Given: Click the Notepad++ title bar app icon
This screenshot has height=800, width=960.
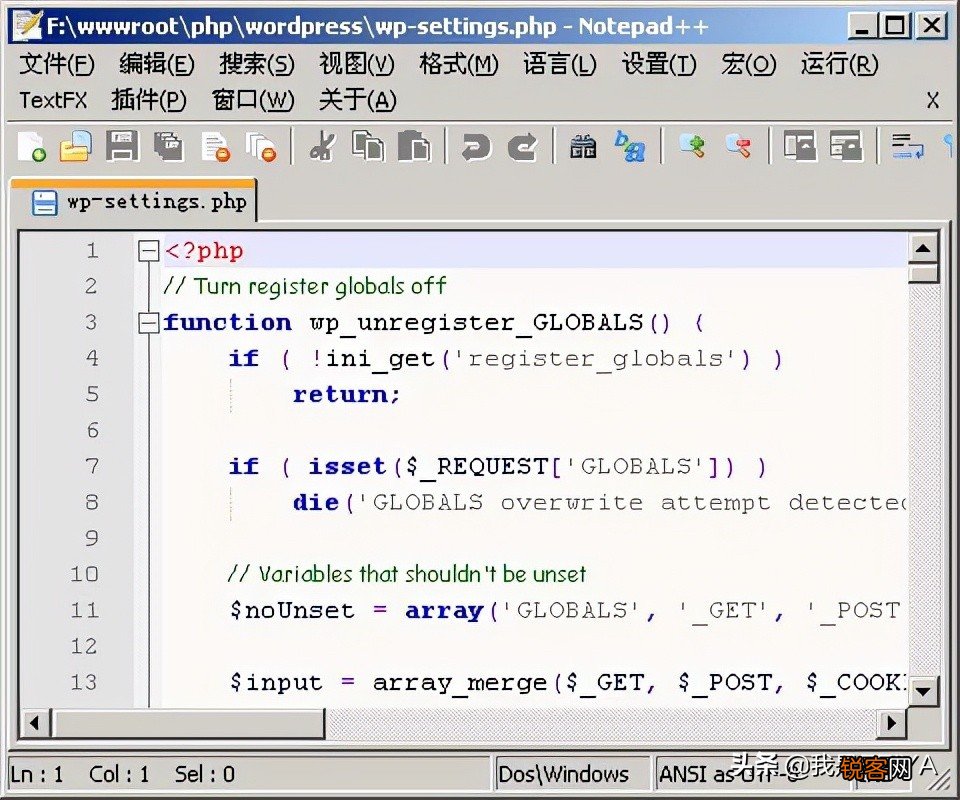Looking at the screenshot, I should click(x=28, y=24).
